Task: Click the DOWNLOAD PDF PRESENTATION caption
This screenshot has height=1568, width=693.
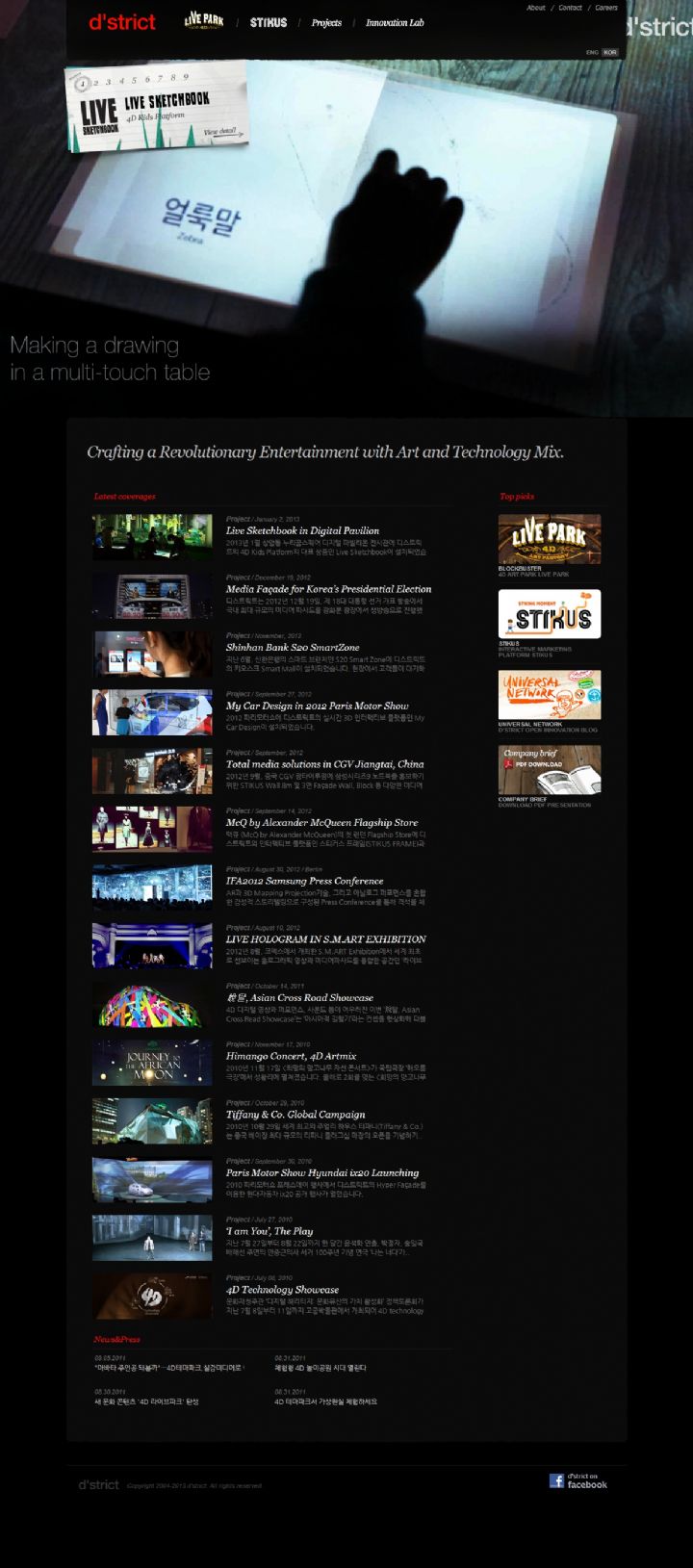Action: 545,806
